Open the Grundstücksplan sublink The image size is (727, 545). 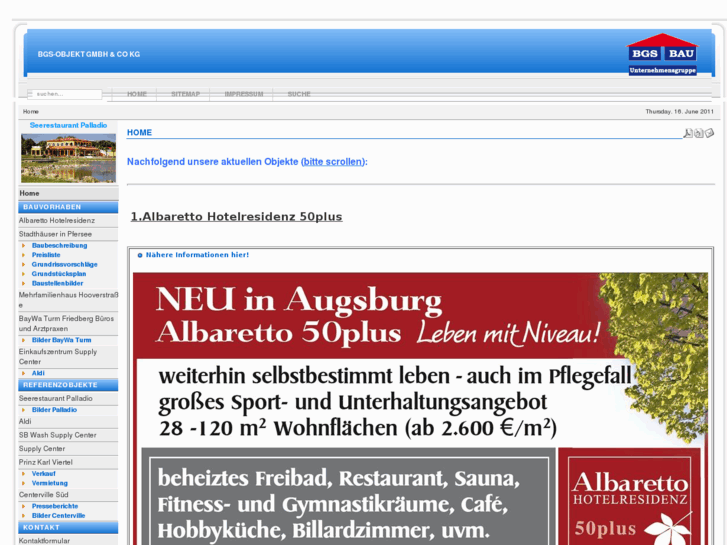59,274
